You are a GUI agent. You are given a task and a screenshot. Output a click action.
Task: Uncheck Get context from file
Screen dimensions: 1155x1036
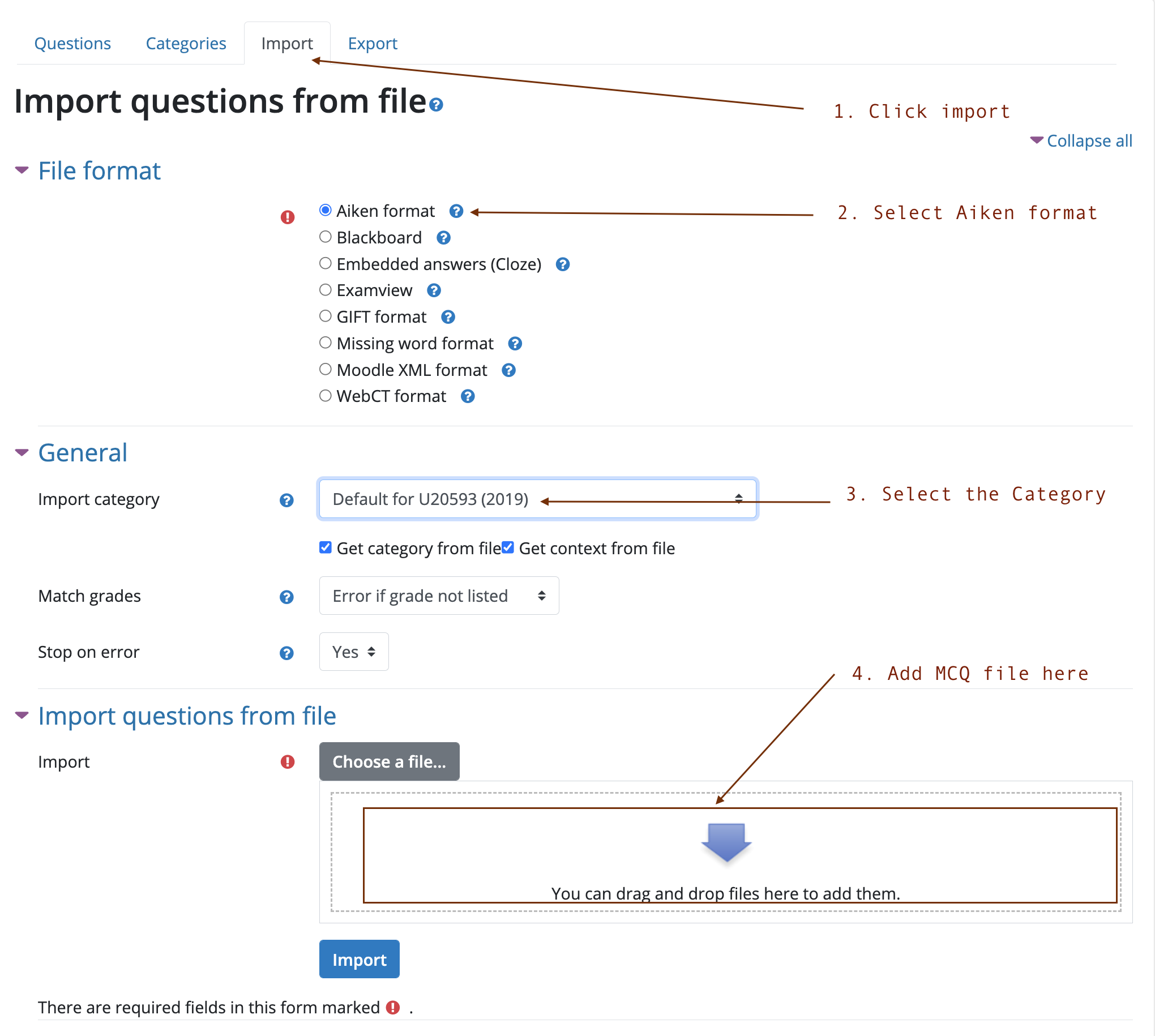click(507, 547)
